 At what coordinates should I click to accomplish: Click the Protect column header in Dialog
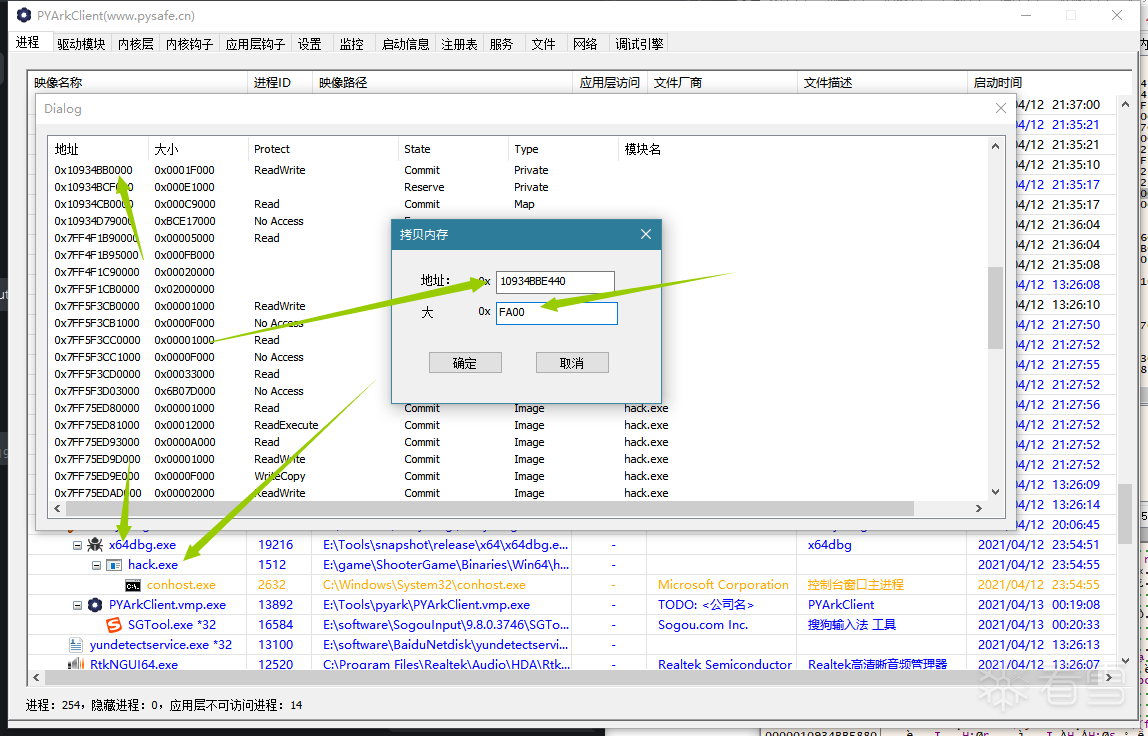pos(322,149)
